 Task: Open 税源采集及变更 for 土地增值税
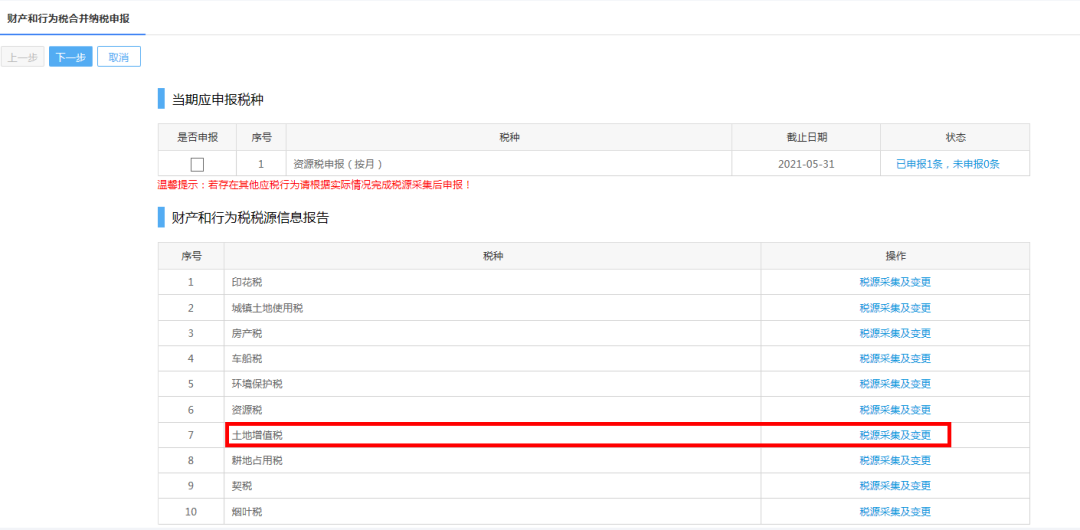tap(895, 435)
